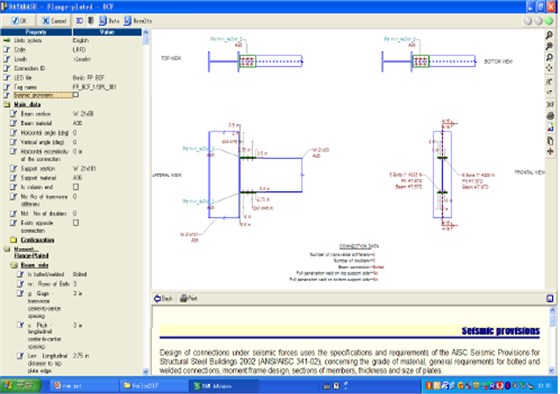Toggle the Is column end checkbox

[76, 187]
